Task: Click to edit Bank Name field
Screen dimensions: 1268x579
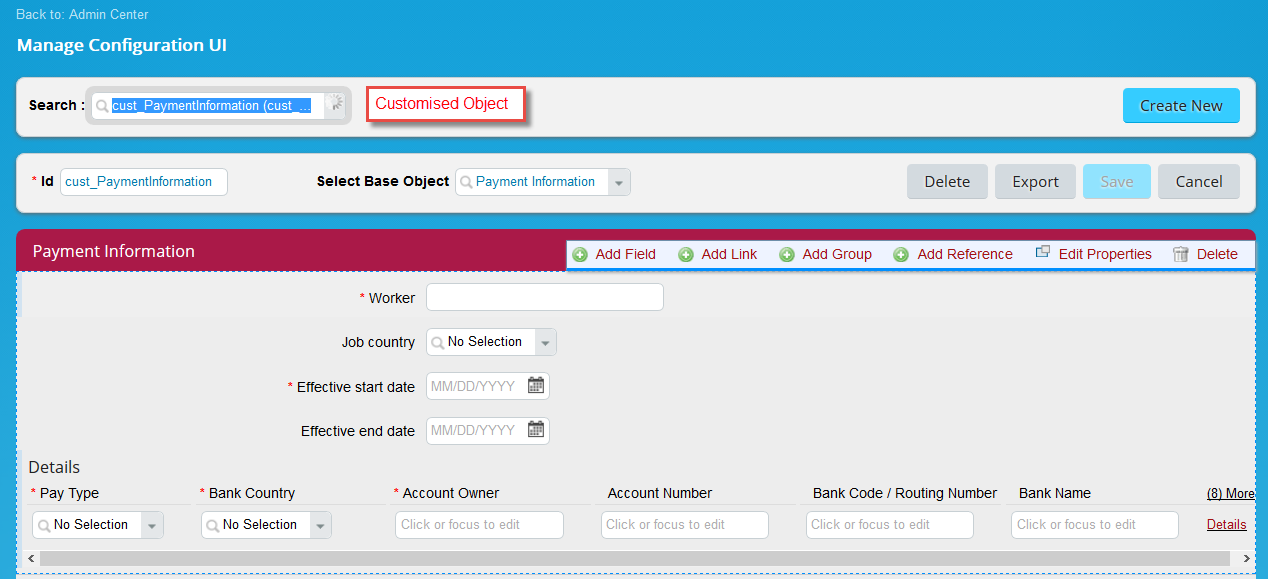Action: coord(1096,525)
